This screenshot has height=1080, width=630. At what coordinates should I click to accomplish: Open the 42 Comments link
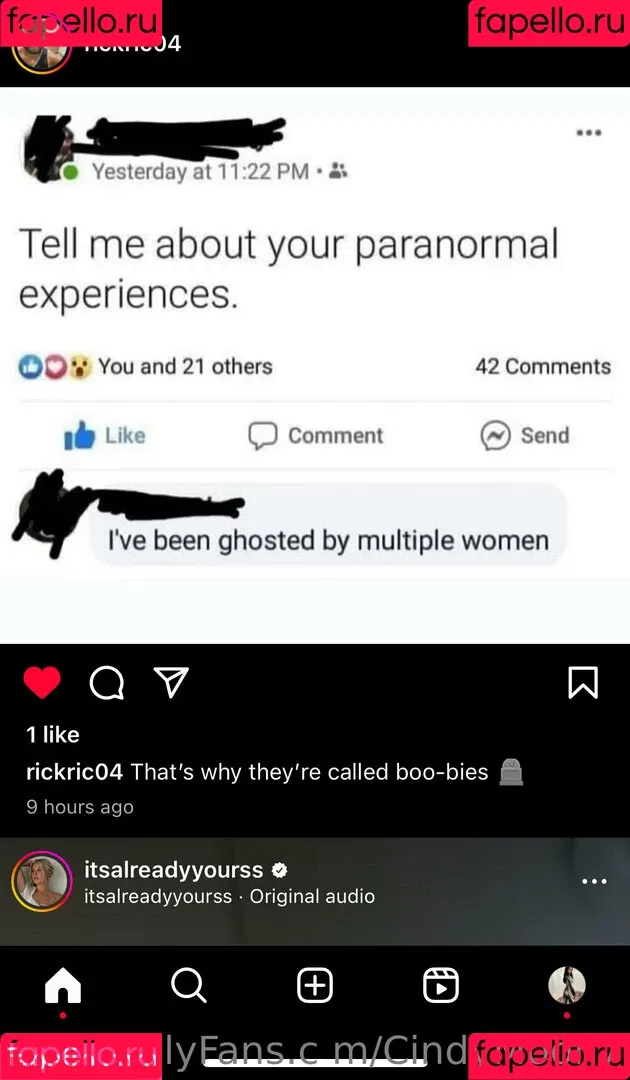tap(543, 366)
